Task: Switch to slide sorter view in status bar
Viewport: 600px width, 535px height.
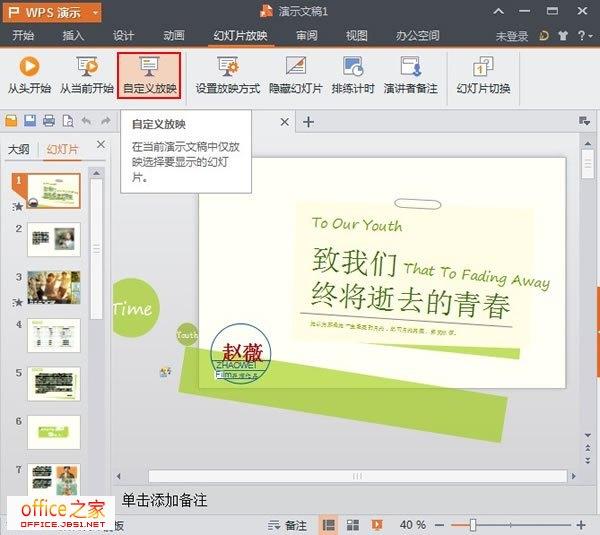Action: pos(352,525)
